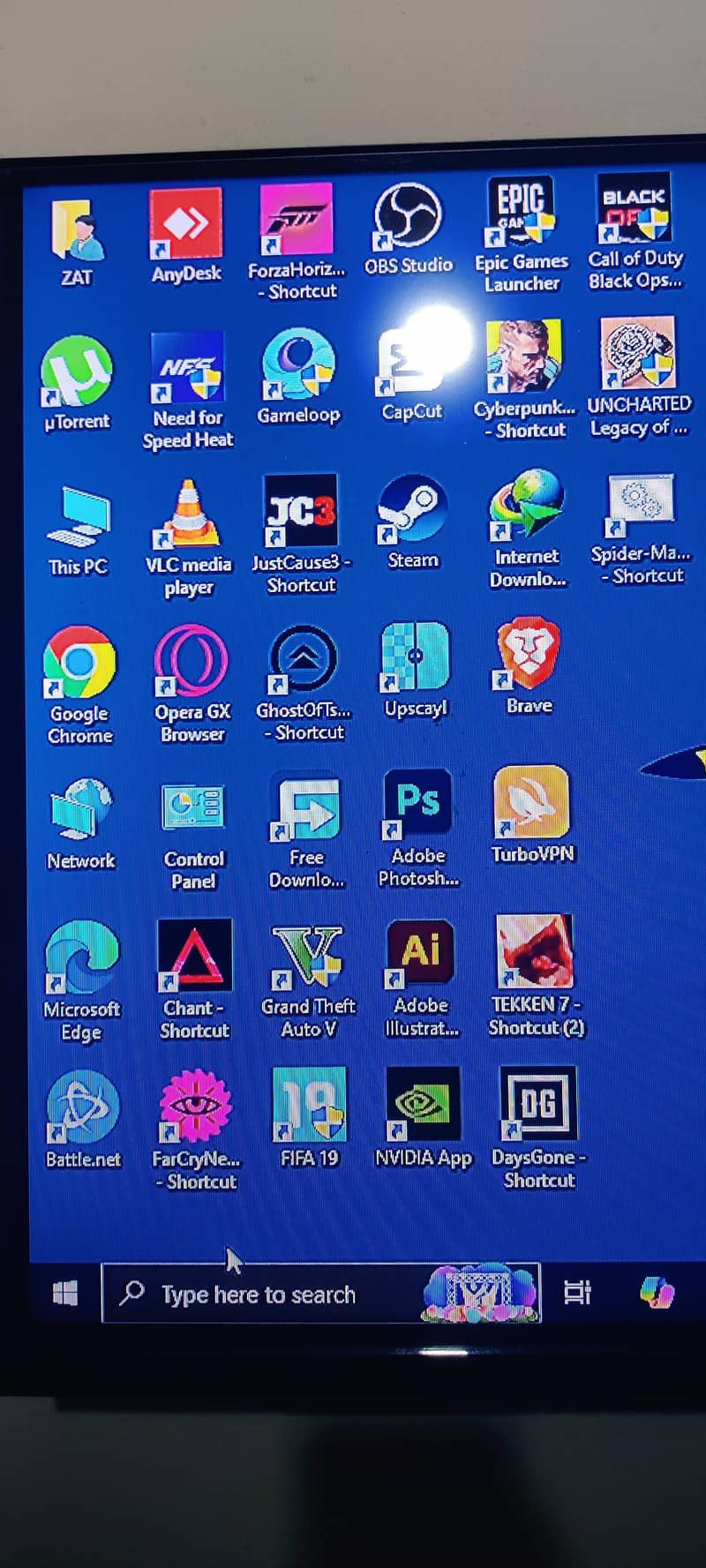Select the Control Panel icon
This screenshot has height=1568, width=706.
(x=192, y=807)
